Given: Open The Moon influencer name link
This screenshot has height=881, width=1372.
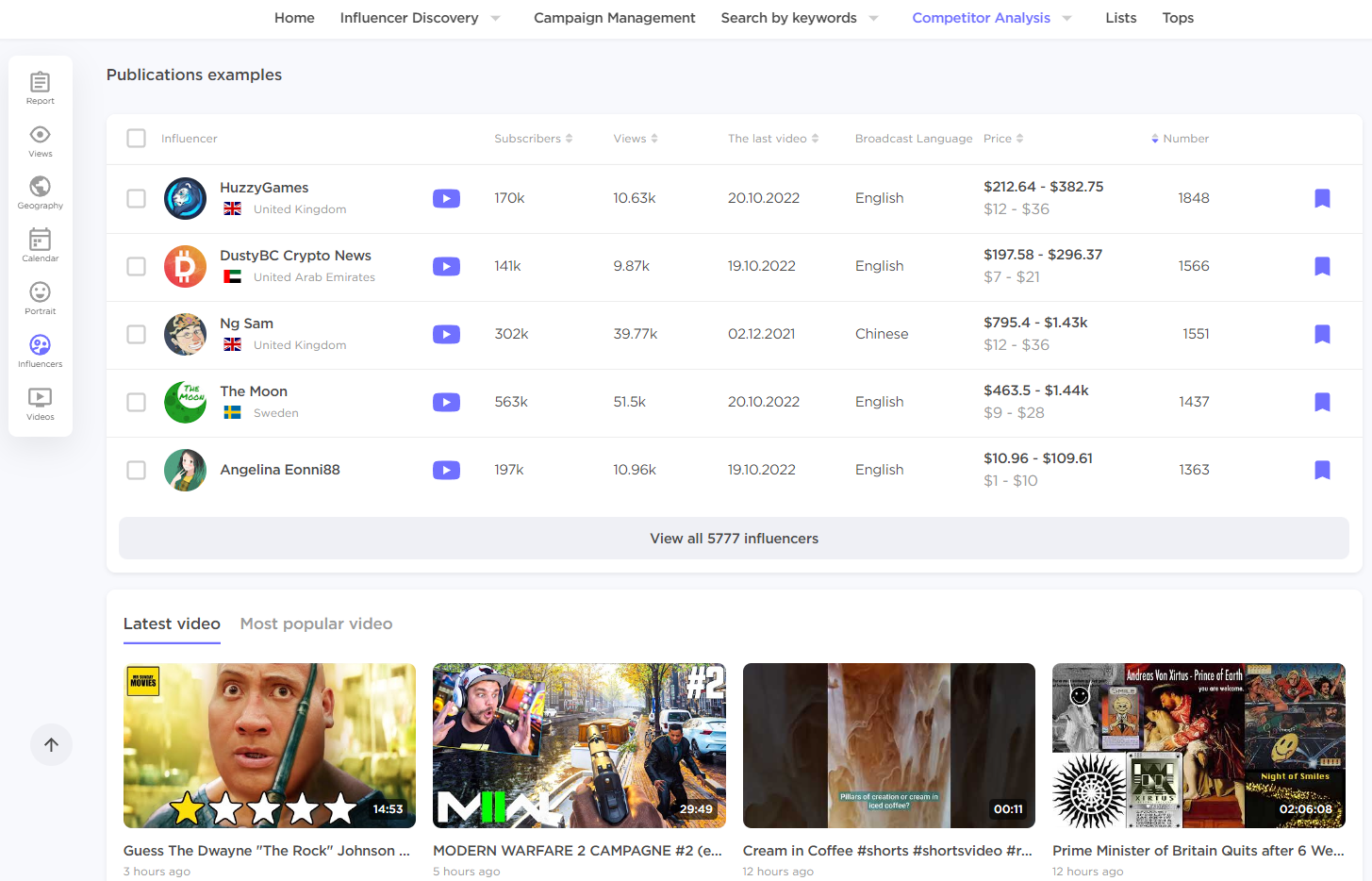Looking at the screenshot, I should tap(254, 391).
